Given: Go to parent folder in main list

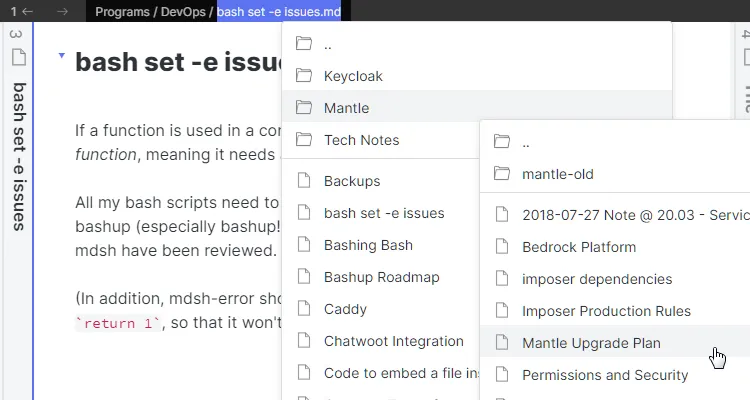Looking at the screenshot, I should [331, 44].
